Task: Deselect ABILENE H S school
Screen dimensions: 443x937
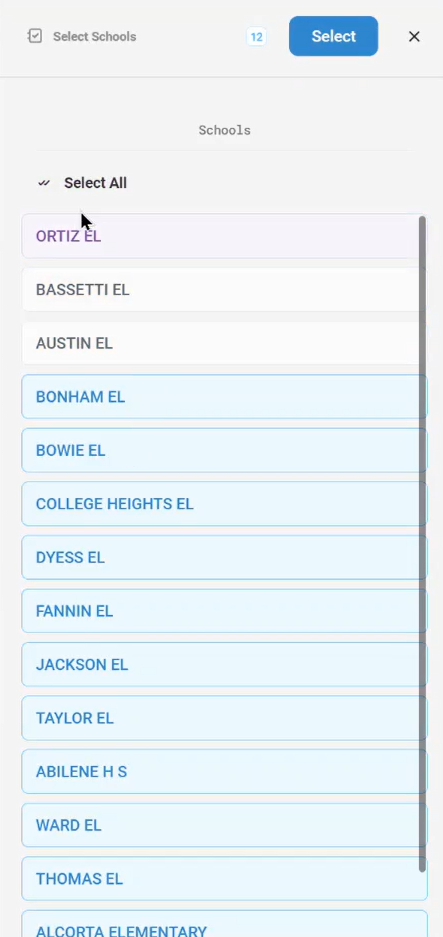Action: (224, 771)
